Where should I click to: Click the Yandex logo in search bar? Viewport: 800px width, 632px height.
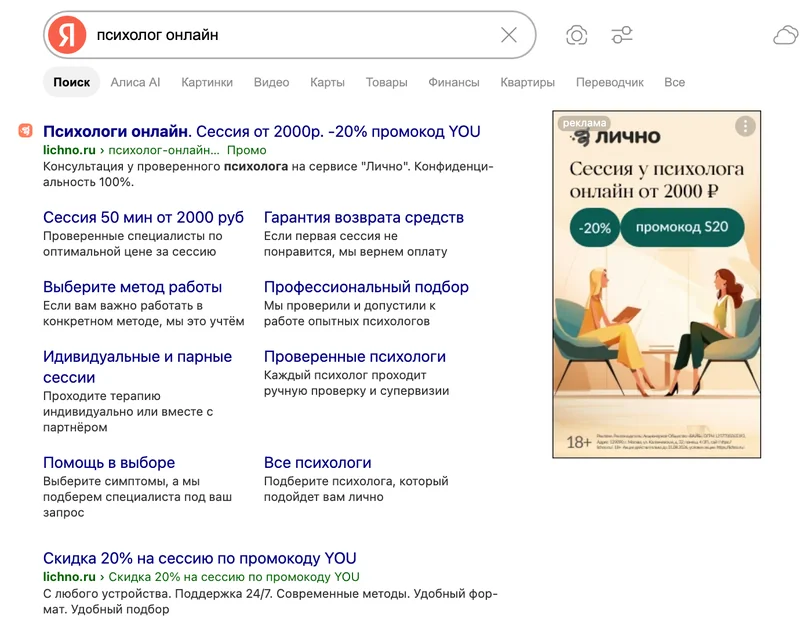coord(67,35)
